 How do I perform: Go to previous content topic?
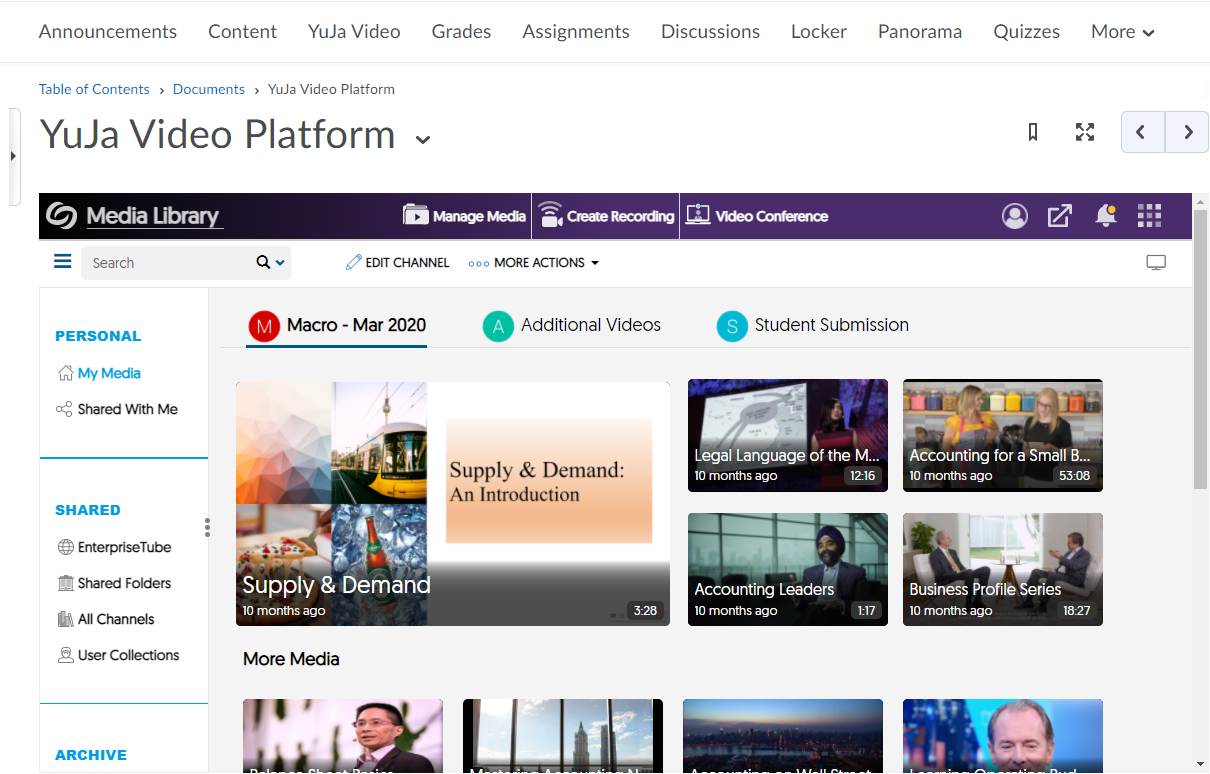1143,132
